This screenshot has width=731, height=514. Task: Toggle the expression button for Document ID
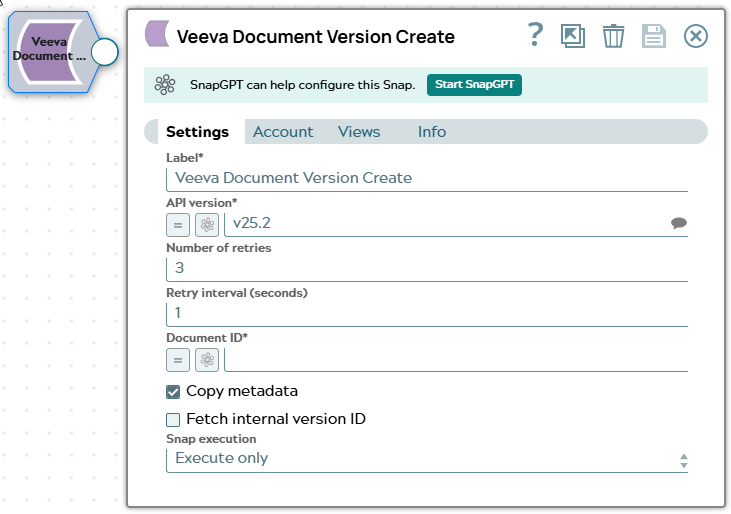[x=178, y=360]
